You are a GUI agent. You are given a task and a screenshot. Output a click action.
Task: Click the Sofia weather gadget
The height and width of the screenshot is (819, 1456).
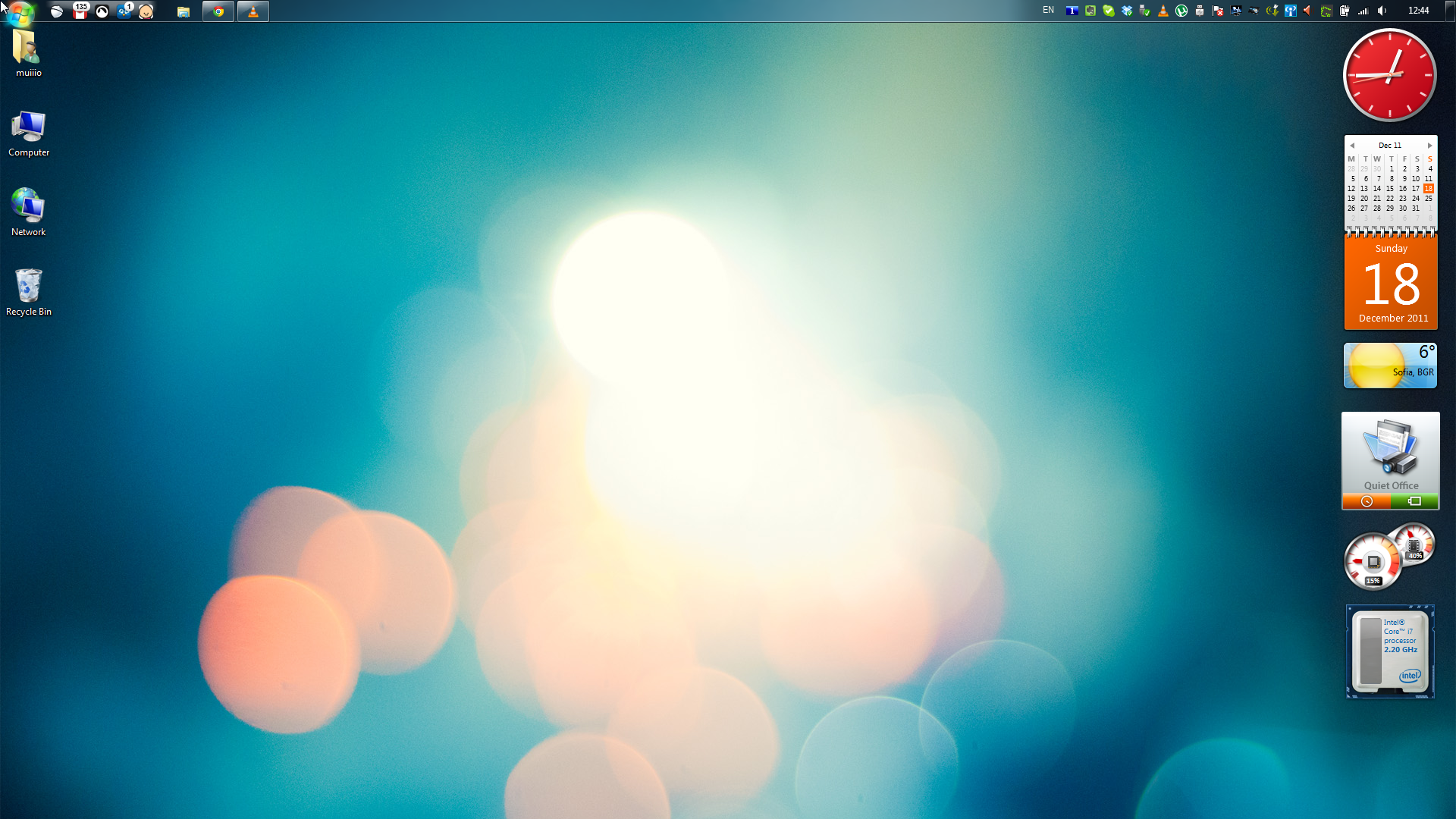tap(1390, 366)
